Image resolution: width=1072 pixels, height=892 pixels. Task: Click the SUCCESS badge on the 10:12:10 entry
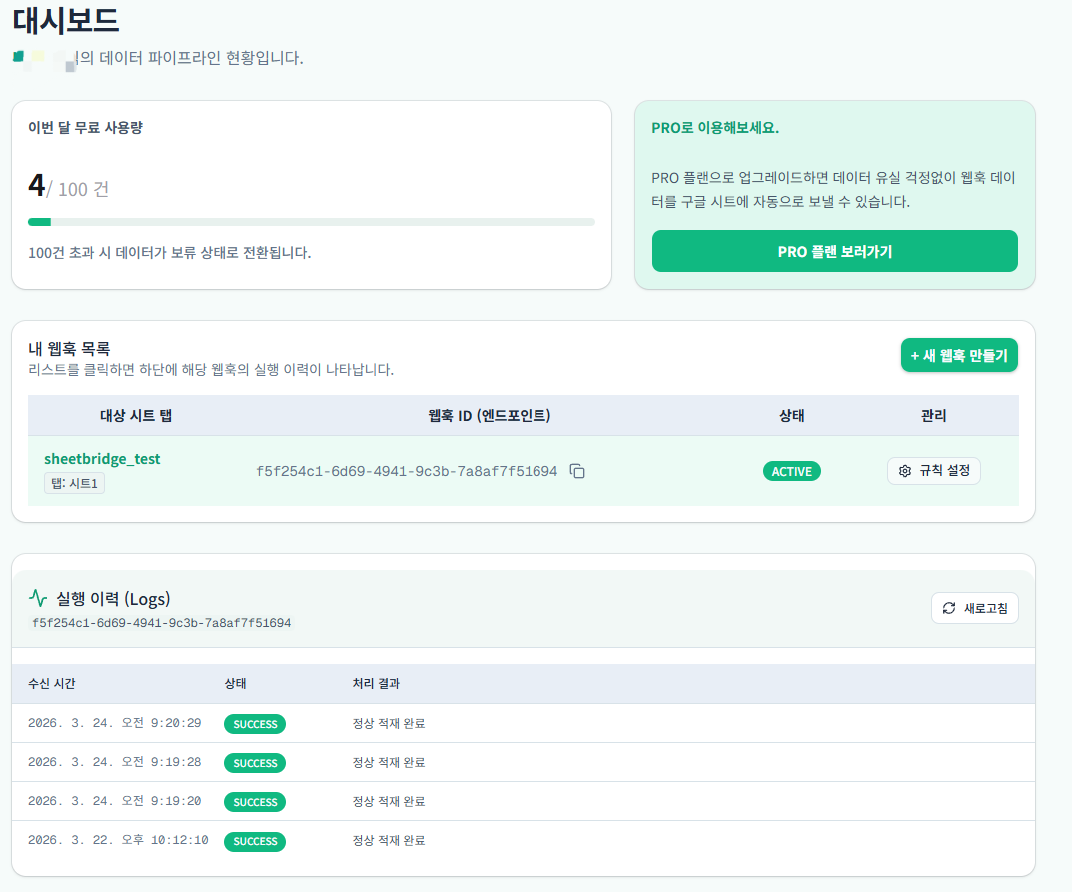pos(254,841)
